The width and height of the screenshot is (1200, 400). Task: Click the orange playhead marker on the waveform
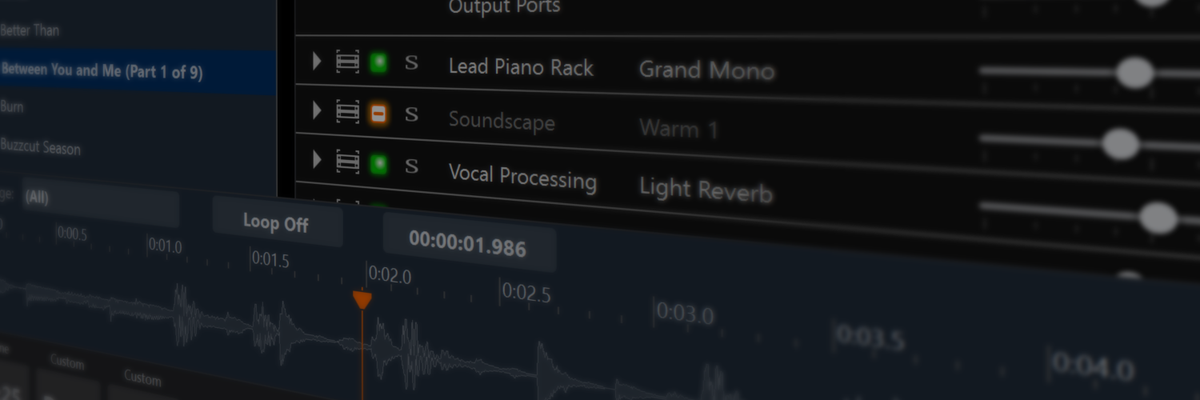pos(362,300)
